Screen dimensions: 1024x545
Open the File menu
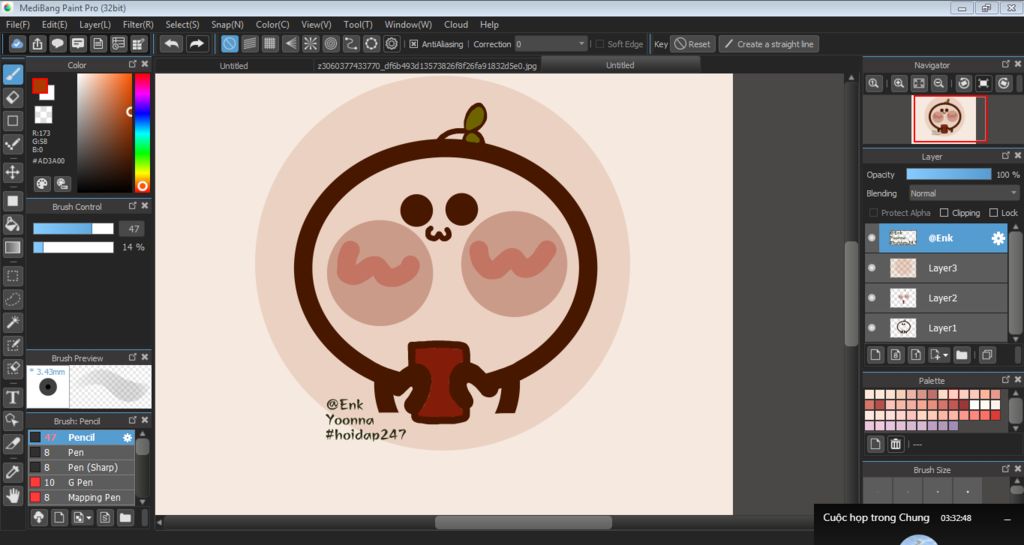coord(18,24)
